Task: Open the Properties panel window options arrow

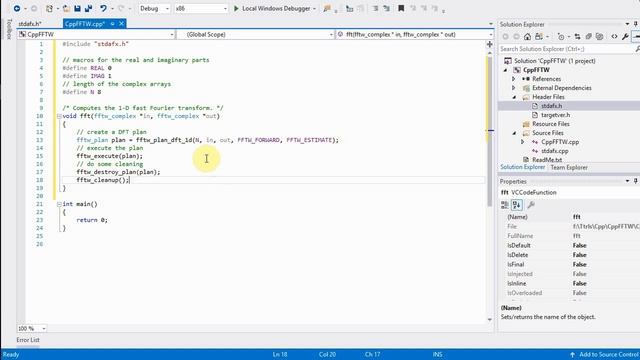Action: coord(627,181)
